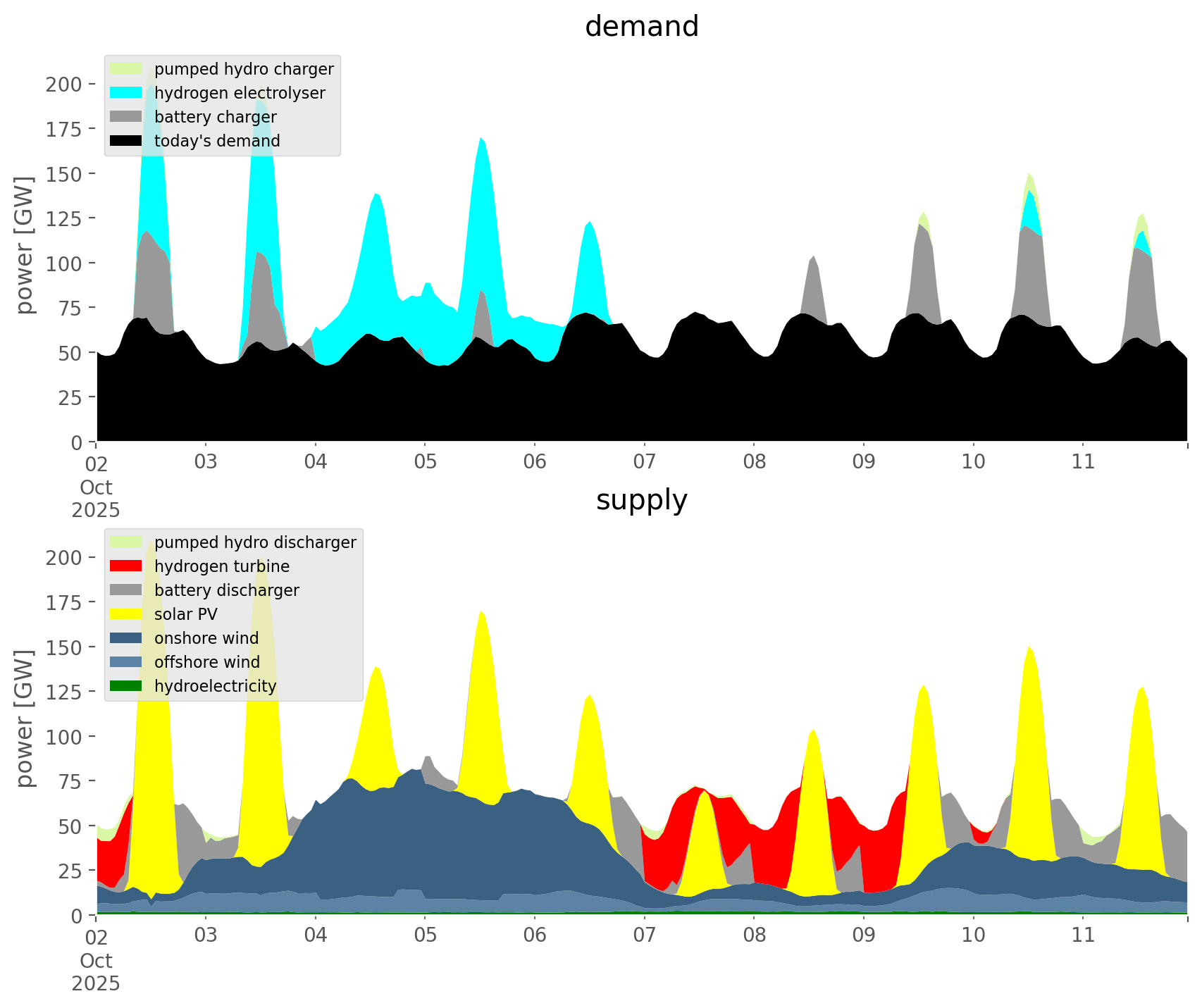The width and height of the screenshot is (1202, 1008).
Task: Click the offshore wind legend swatch
Action: [x=126, y=662]
